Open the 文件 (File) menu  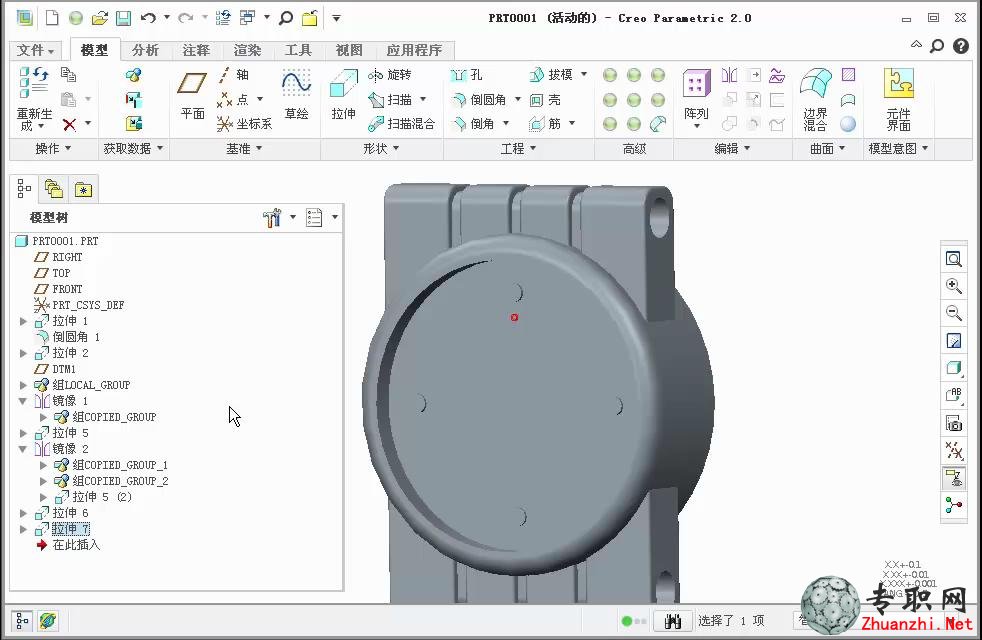click(x=36, y=50)
